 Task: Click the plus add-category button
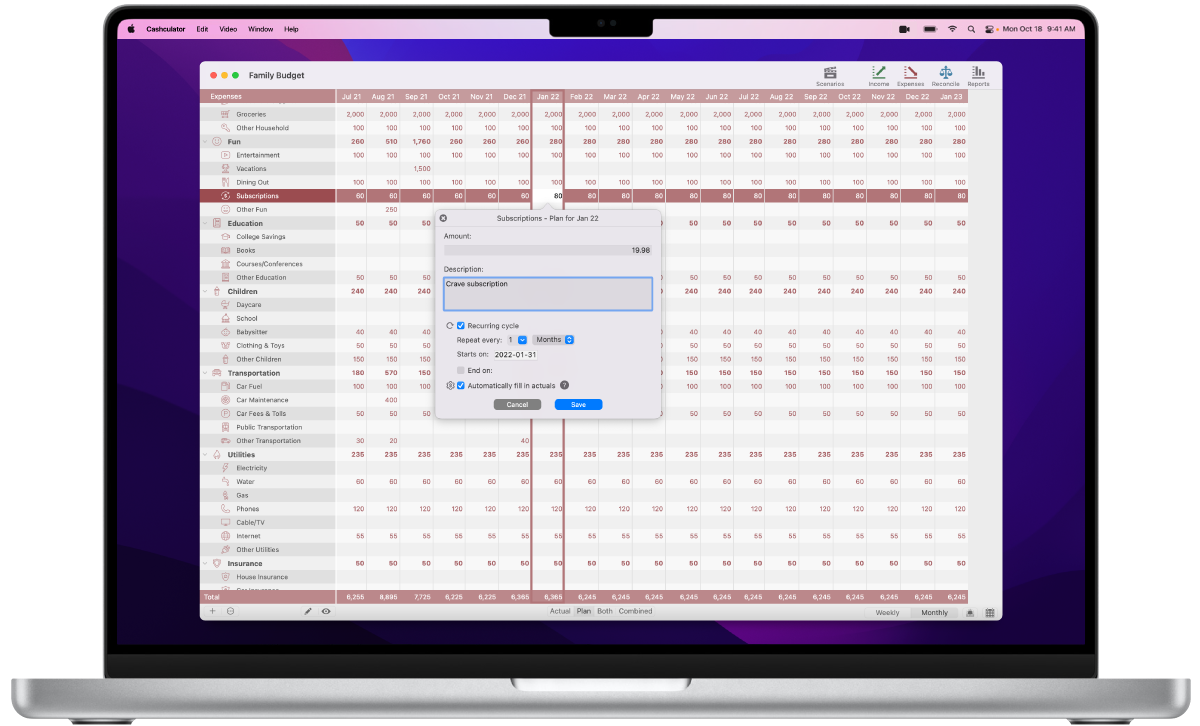[212, 611]
